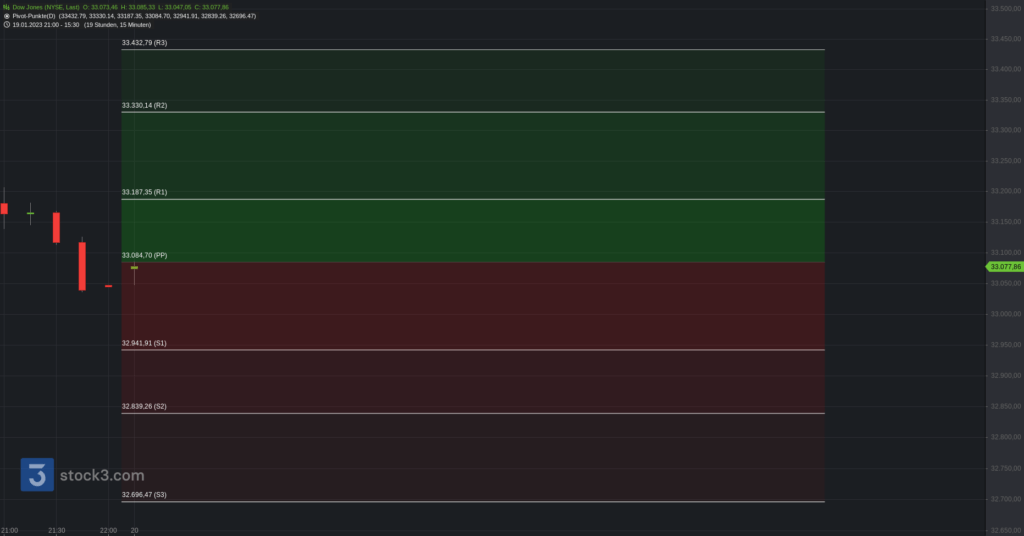Open the Pivot-Punkte(D) indicator label
The image size is (1024, 536).
click(x=34, y=16)
